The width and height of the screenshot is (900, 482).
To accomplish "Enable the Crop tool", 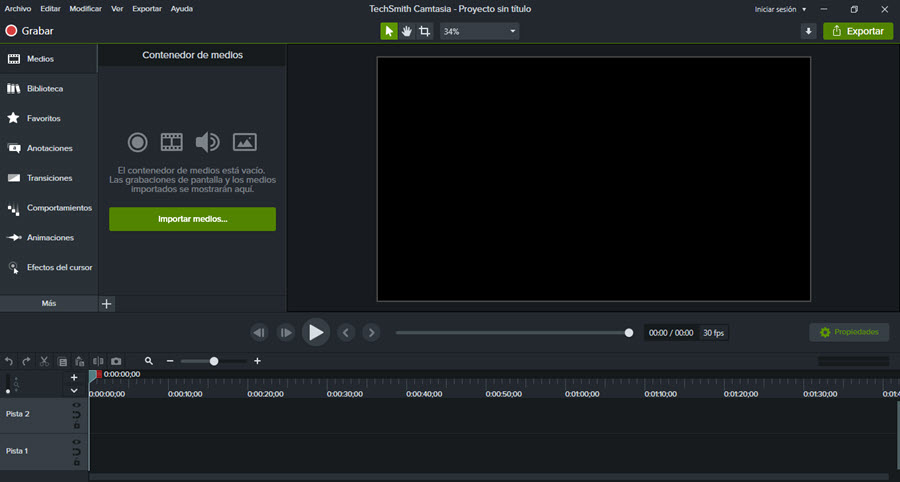I will pyautogui.click(x=424, y=31).
